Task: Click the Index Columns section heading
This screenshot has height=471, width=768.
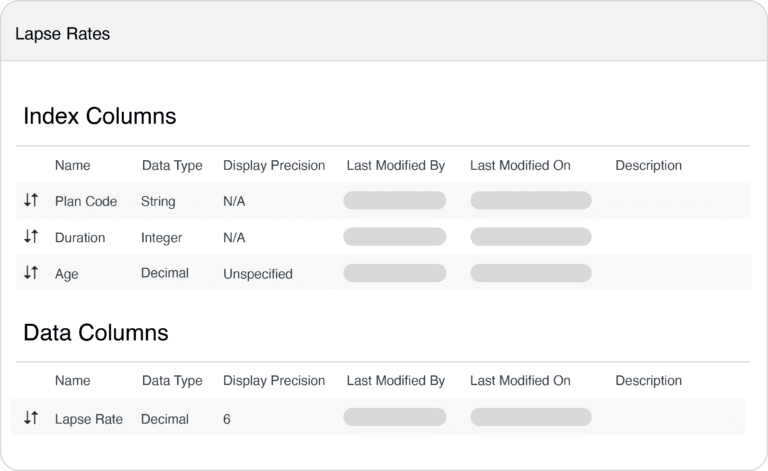Action: (100, 116)
